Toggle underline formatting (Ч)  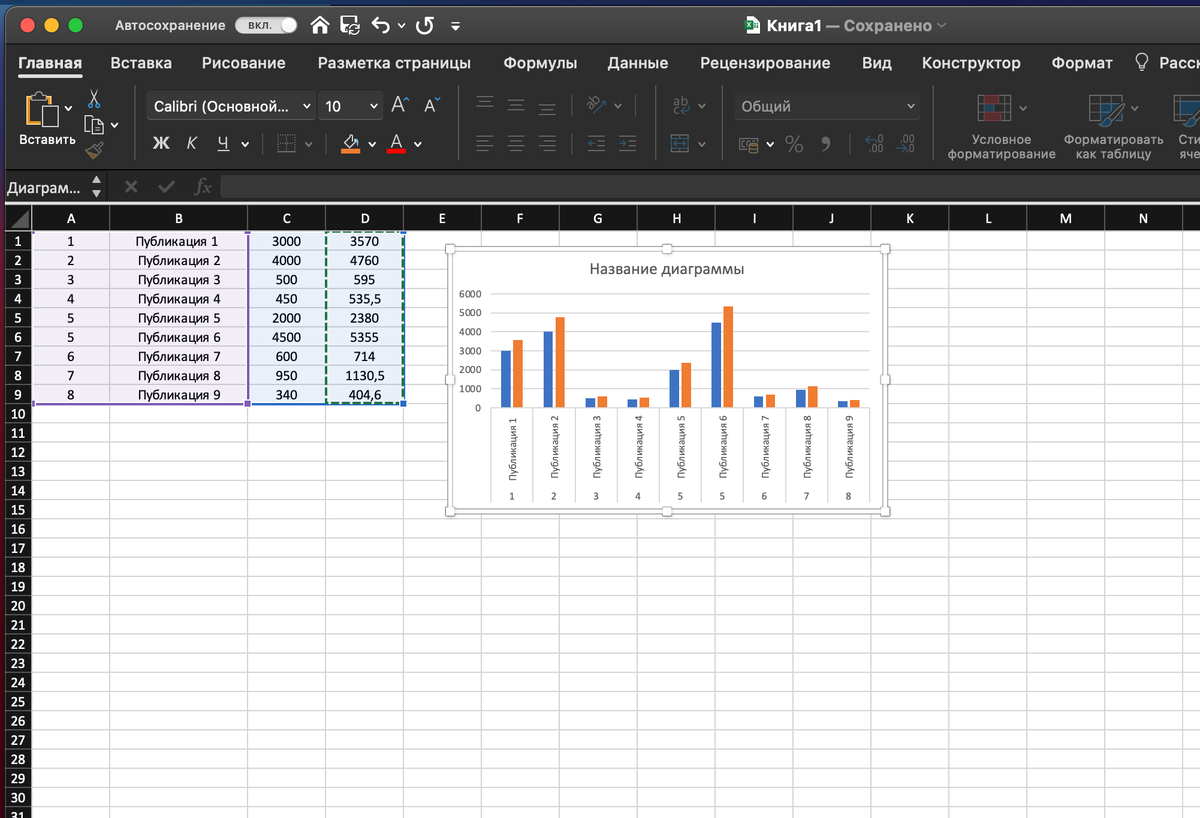point(222,144)
